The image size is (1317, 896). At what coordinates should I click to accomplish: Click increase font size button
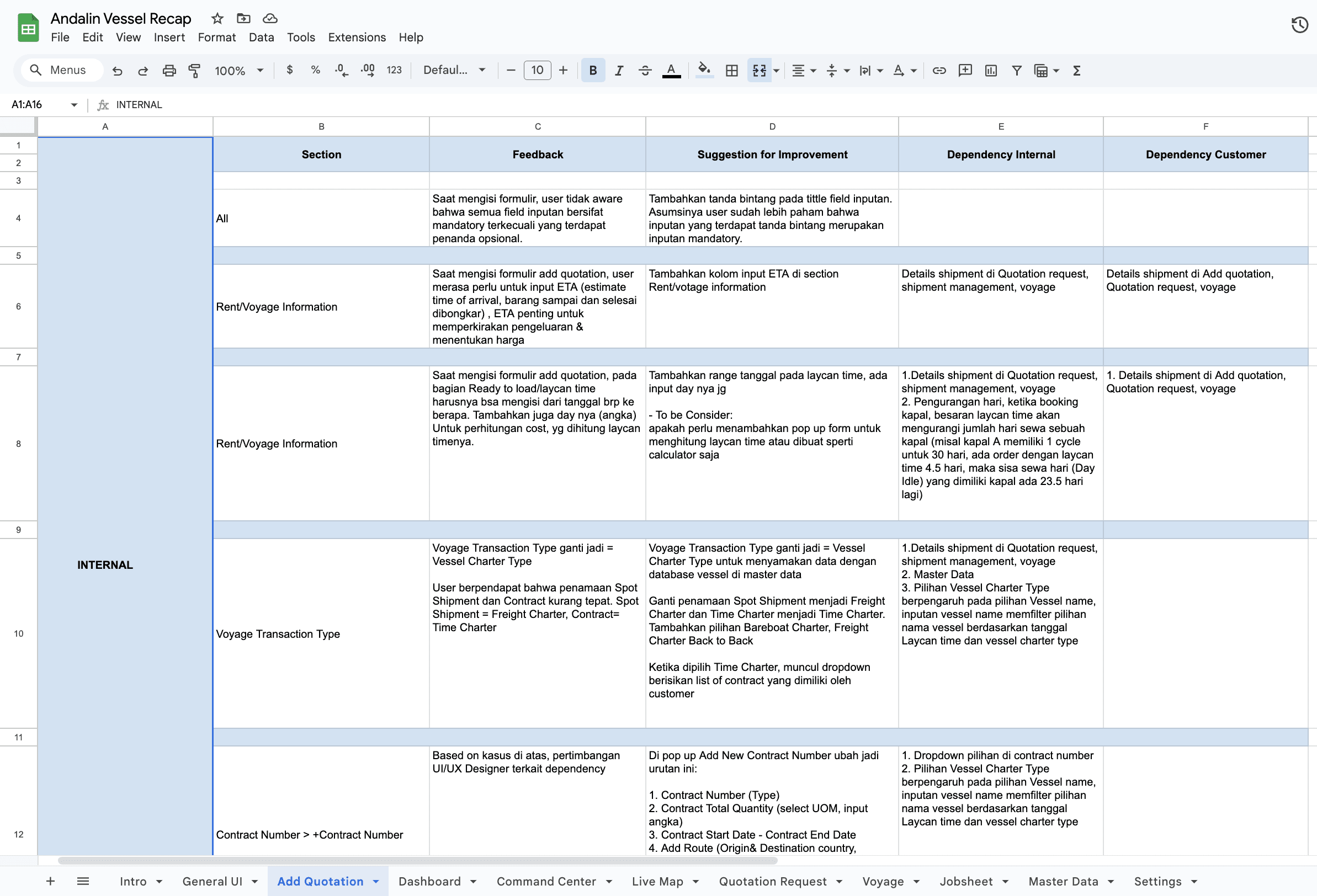pyautogui.click(x=562, y=70)
